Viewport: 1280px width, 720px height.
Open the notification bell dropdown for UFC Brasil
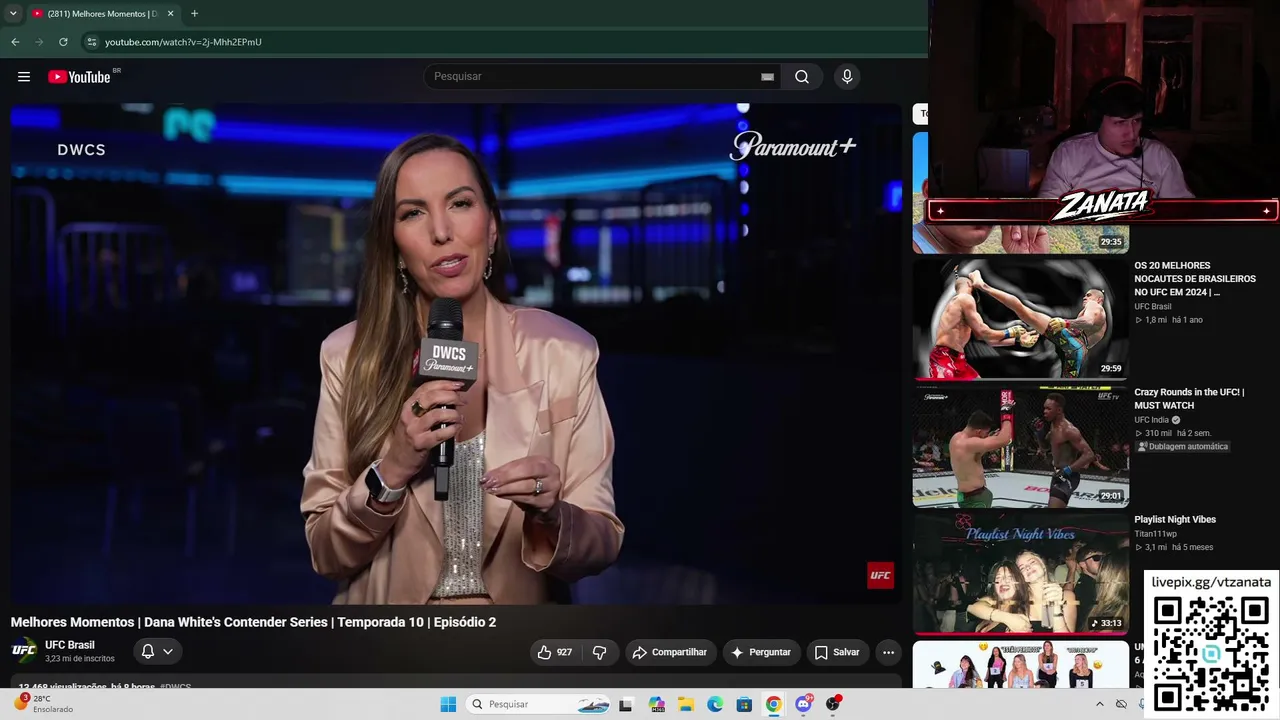click(157, 651)
